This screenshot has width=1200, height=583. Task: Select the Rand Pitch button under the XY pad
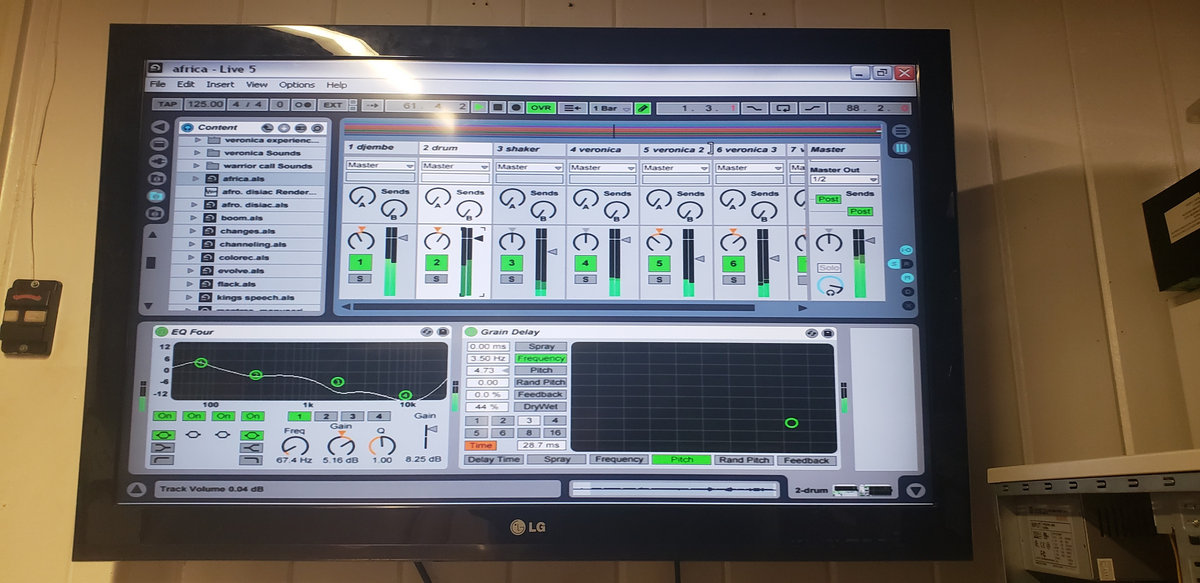click(744, 460)
